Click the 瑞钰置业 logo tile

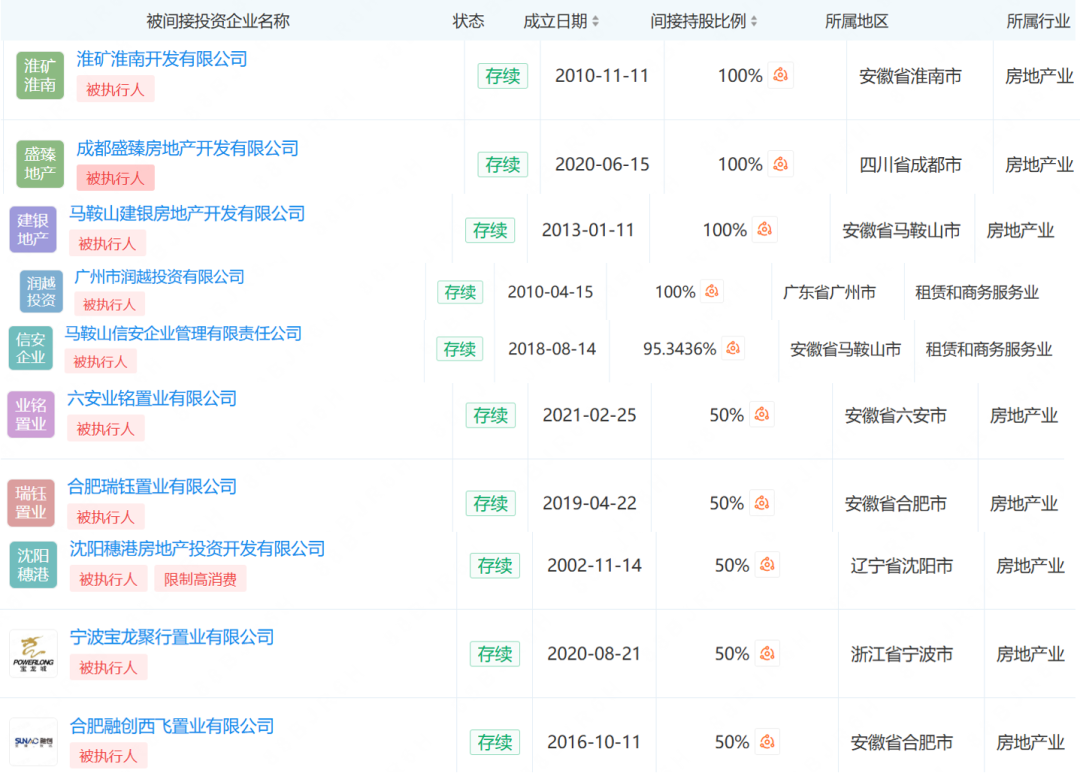point(31,503)
